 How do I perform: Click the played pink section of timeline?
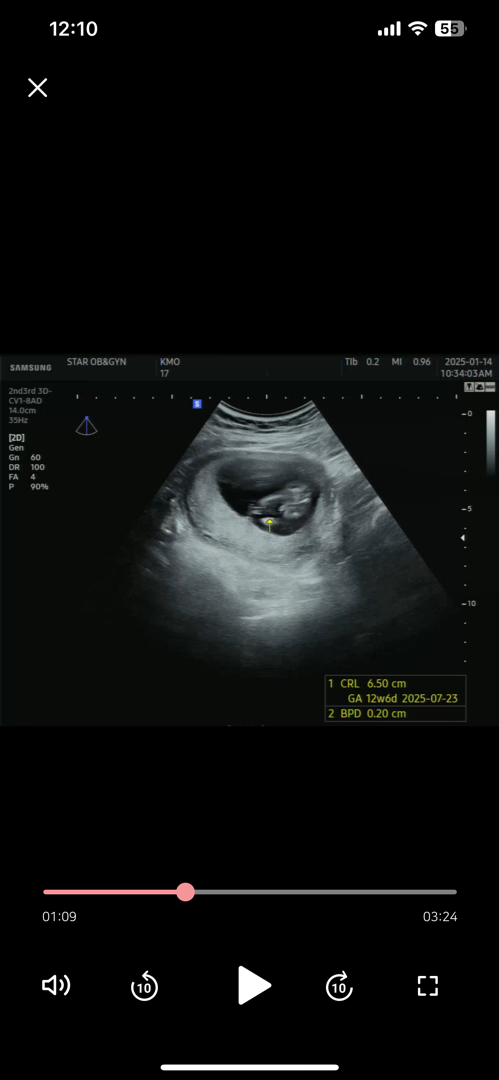pos(110,892)
